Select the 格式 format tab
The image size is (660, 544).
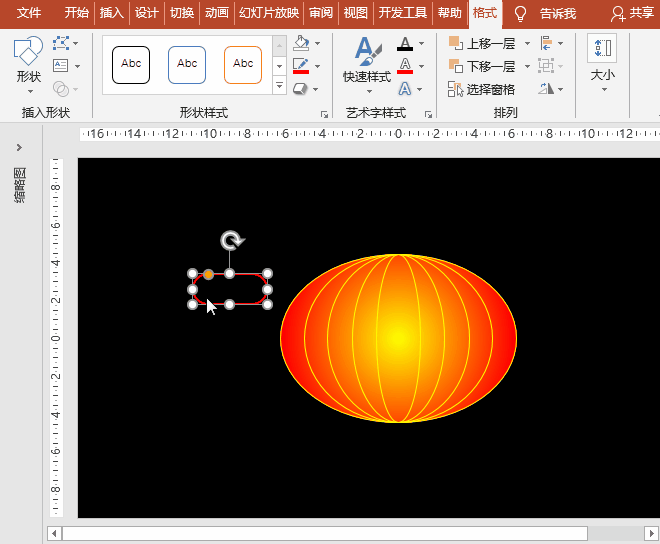(x=485, y=13)
